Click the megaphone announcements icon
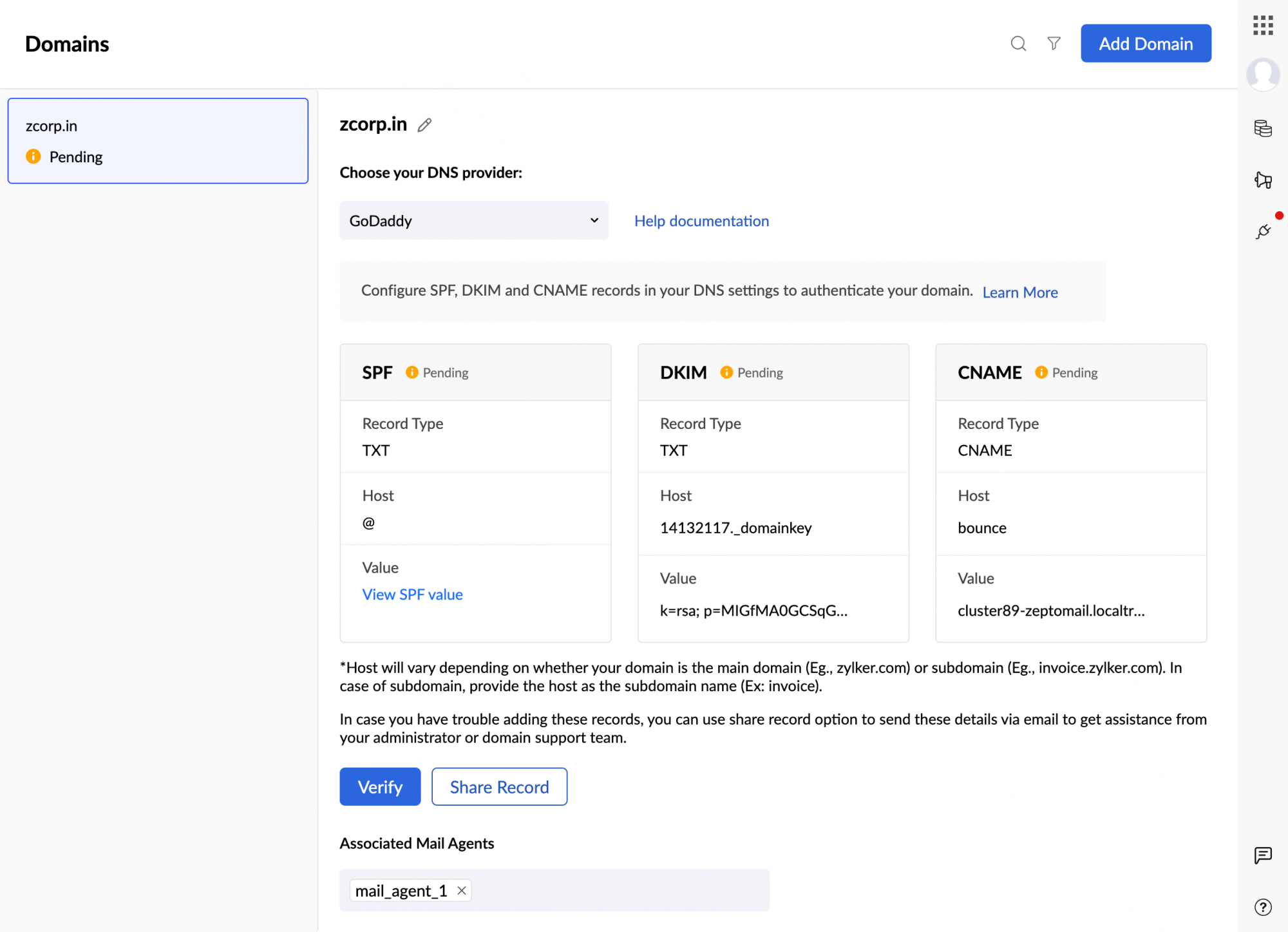Screen dimensions: 1288x932 (1263, 180)
